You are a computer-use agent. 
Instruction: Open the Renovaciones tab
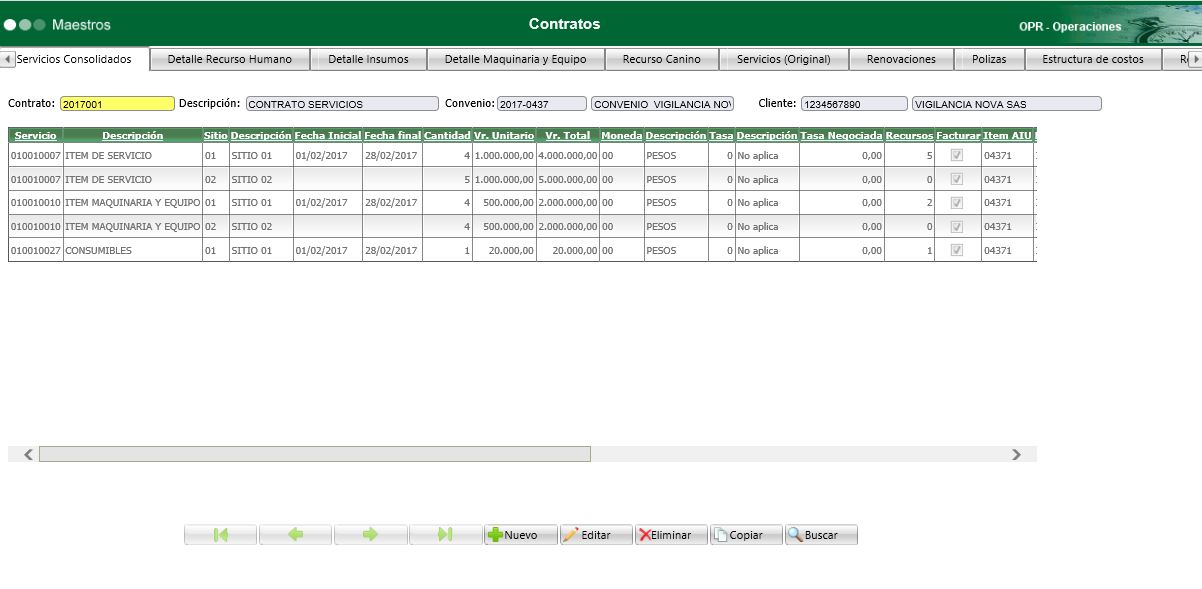pos(901,59)
